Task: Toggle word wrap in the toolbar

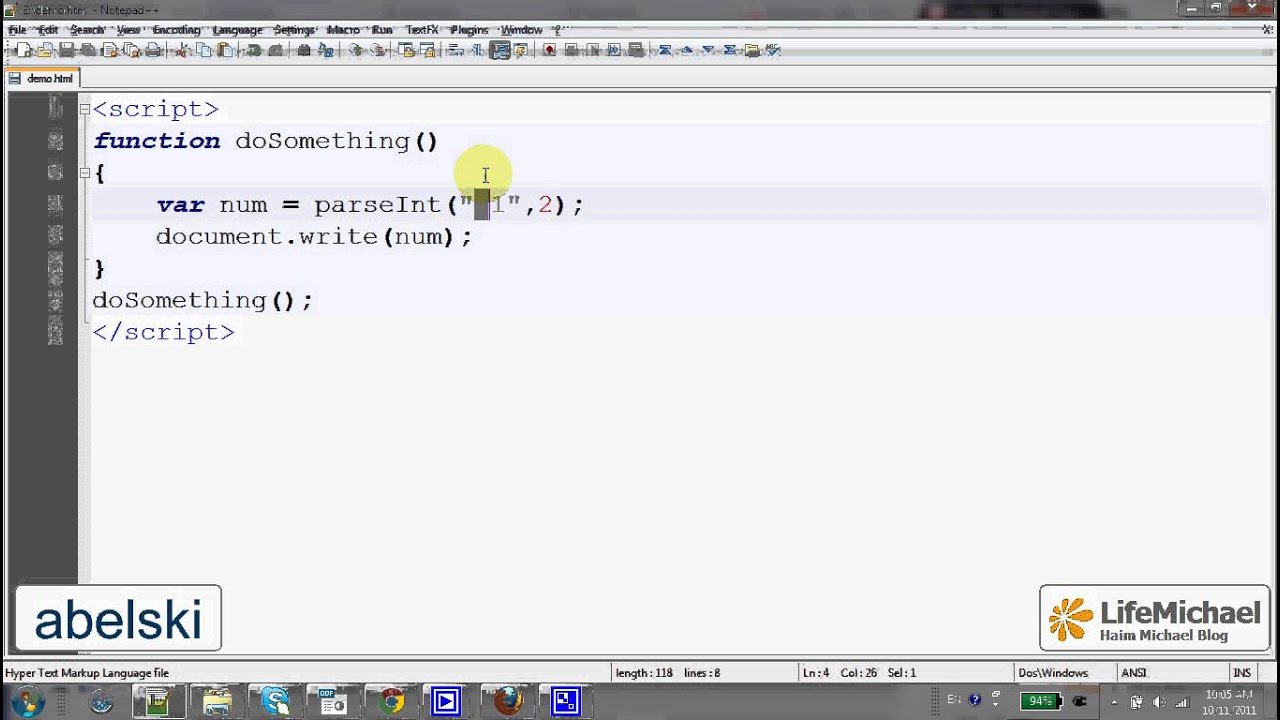Action: click(x=455, y=50)
